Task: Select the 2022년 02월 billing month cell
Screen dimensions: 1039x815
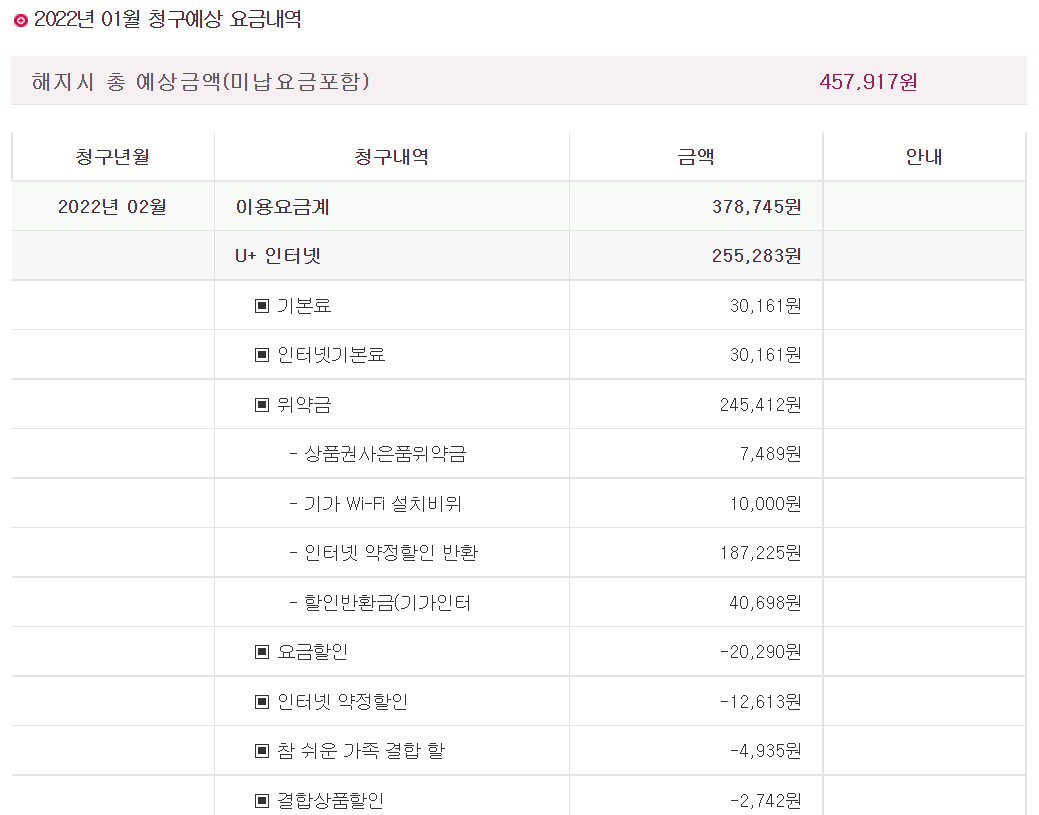Action: tap(112, 207)
